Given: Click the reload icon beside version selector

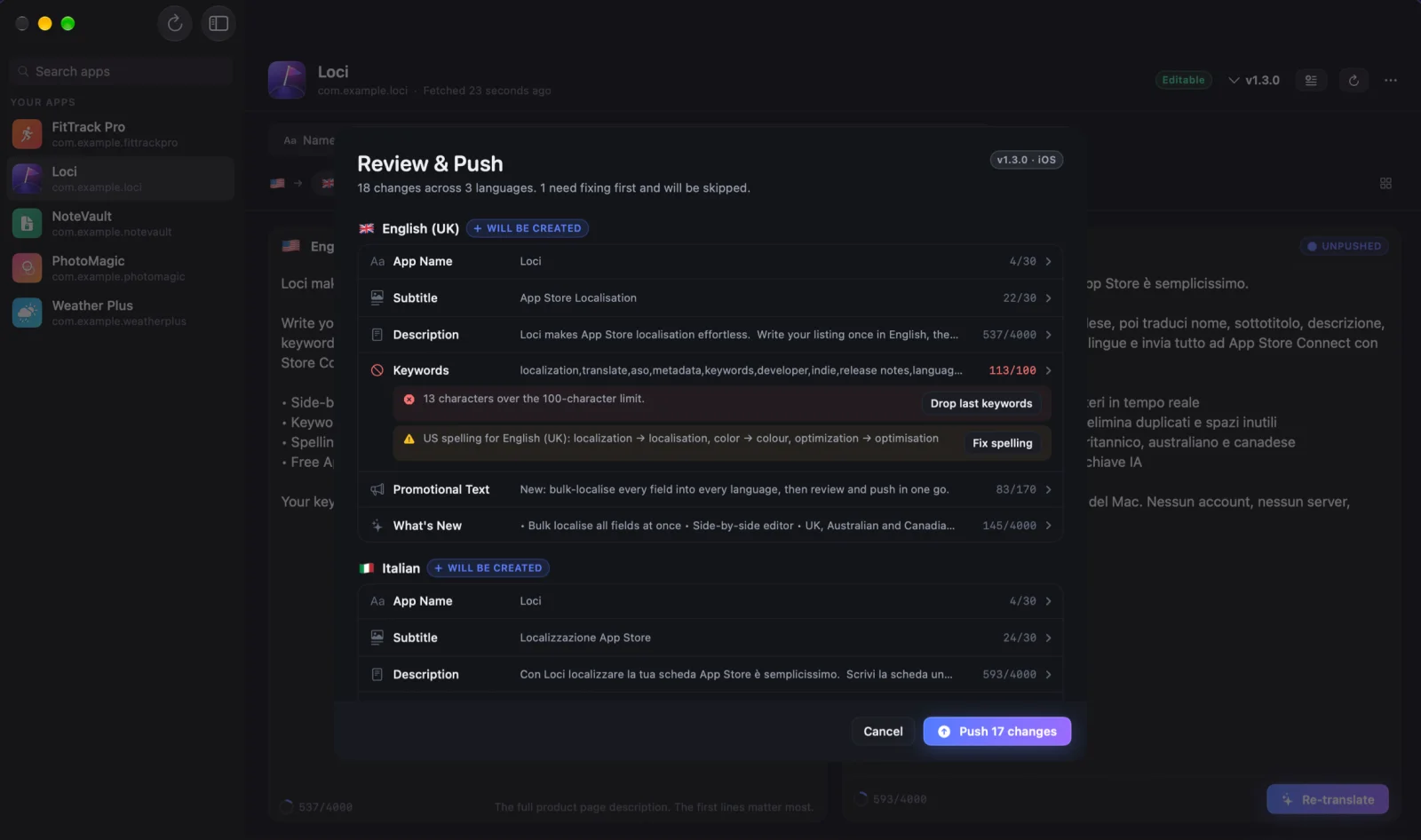Looking at the screenshot, I should pos(1354,80).
